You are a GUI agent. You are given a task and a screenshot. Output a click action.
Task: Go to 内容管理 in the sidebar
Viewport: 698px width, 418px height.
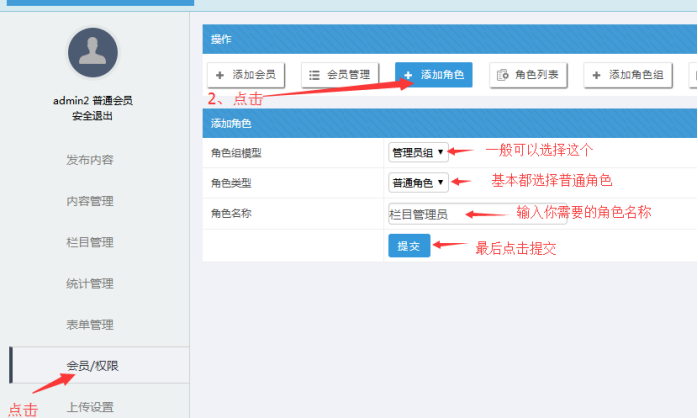click(89, 201)
